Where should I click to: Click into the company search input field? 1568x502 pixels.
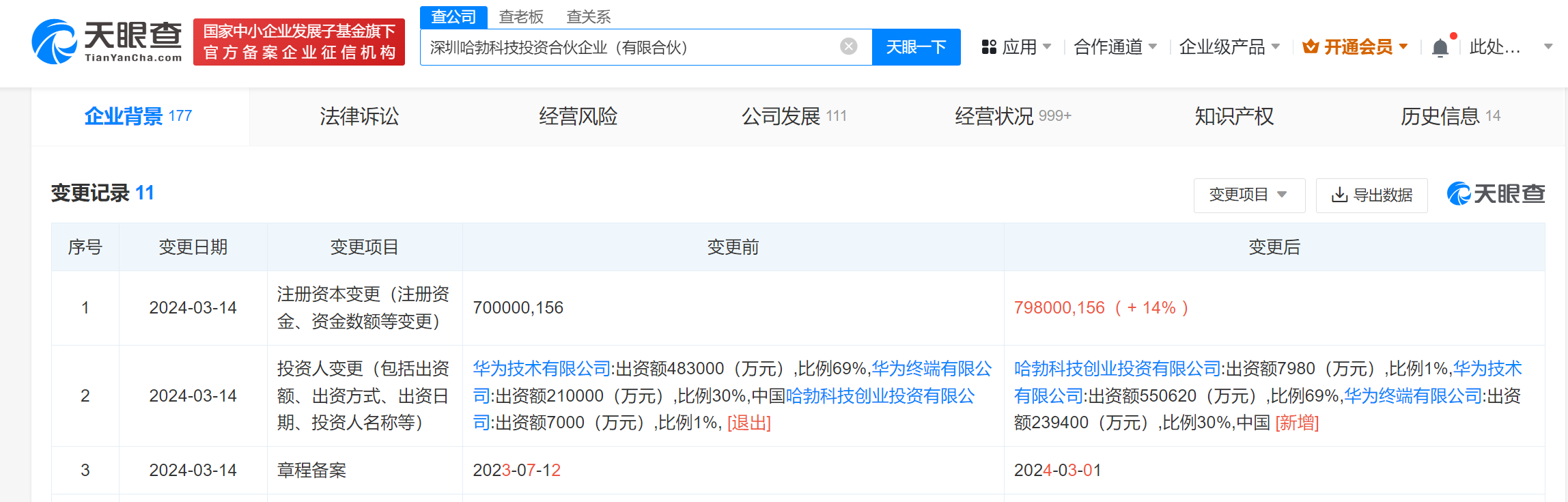pyautogui.click(x=628, y=47)
